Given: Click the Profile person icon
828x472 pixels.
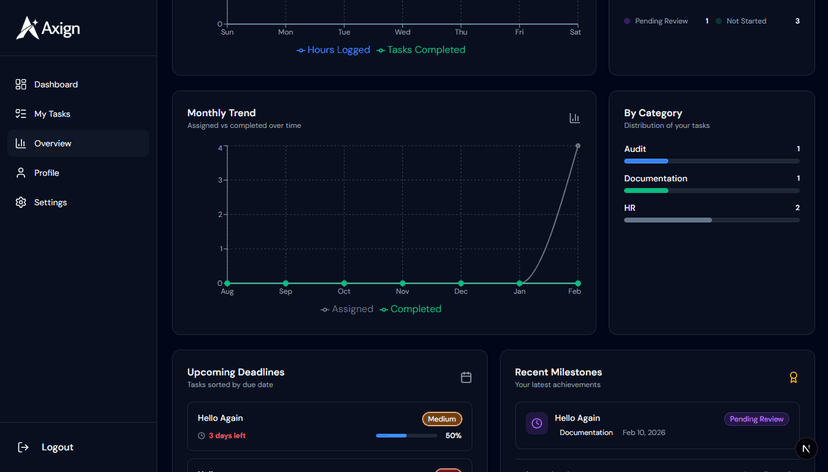Looking at the screenshot, I should pos(21,173).
